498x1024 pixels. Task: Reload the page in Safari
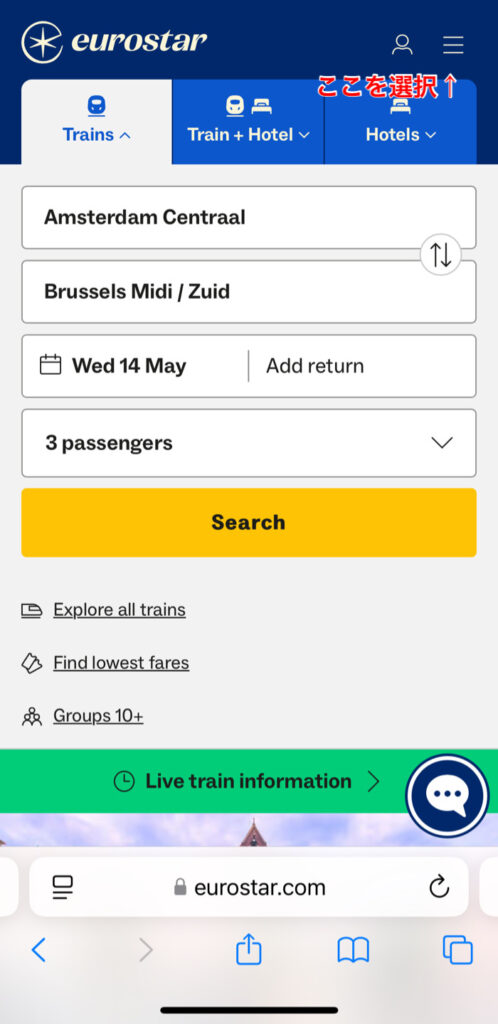point(439,887)
